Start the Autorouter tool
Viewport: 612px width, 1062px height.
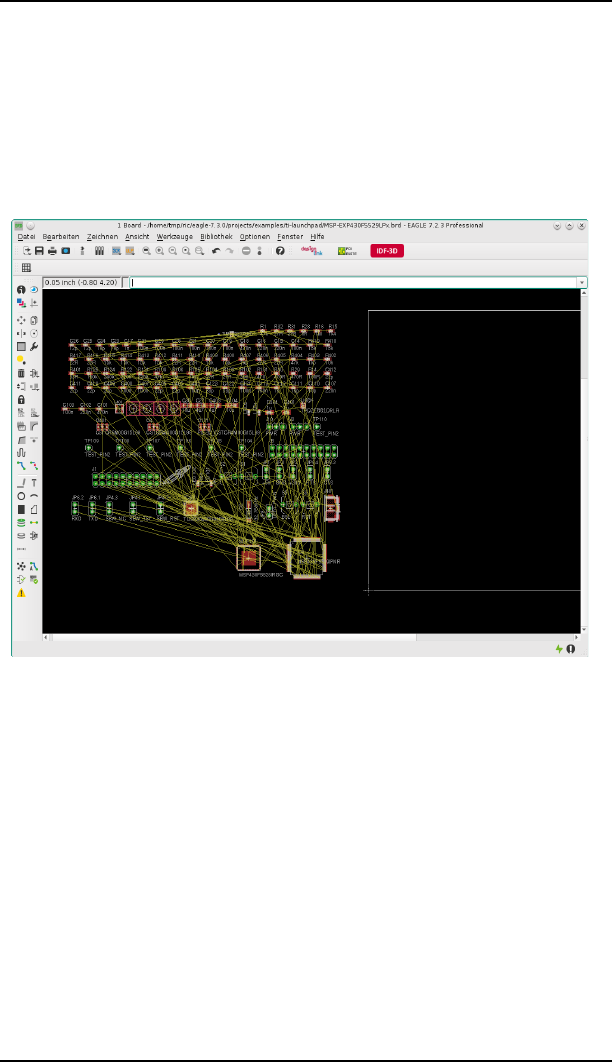point(34,566)
